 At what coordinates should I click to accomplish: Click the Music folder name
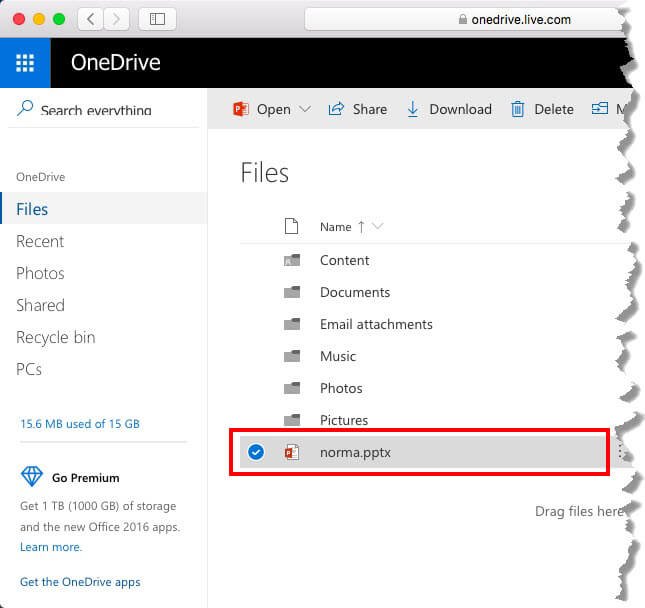(x=338, y=356)
